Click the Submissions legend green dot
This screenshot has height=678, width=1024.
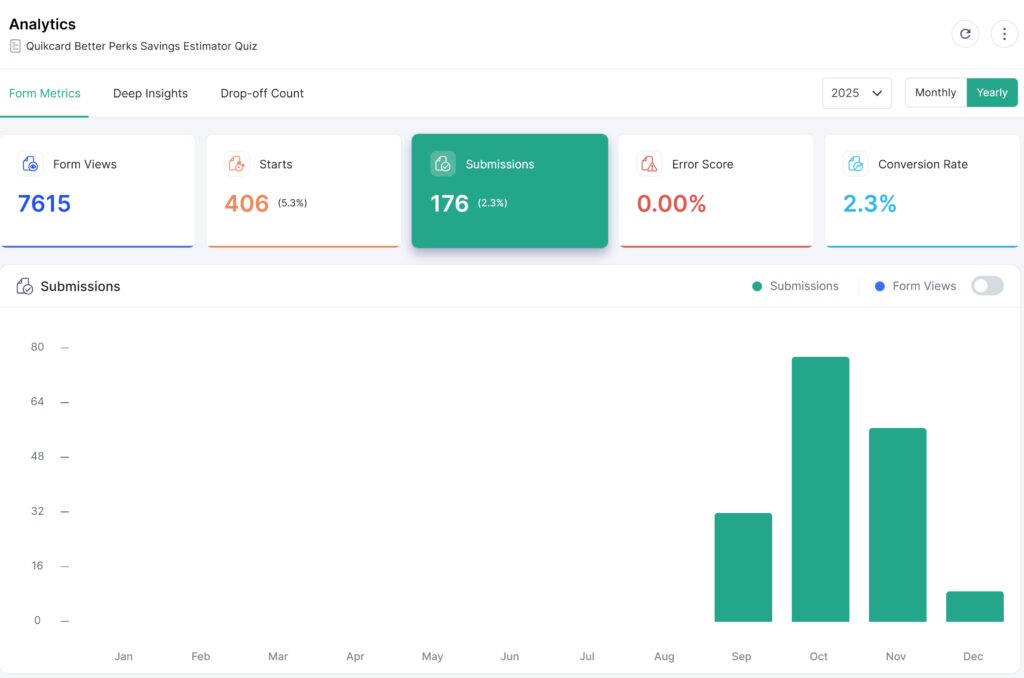click(x=757, y=287)
